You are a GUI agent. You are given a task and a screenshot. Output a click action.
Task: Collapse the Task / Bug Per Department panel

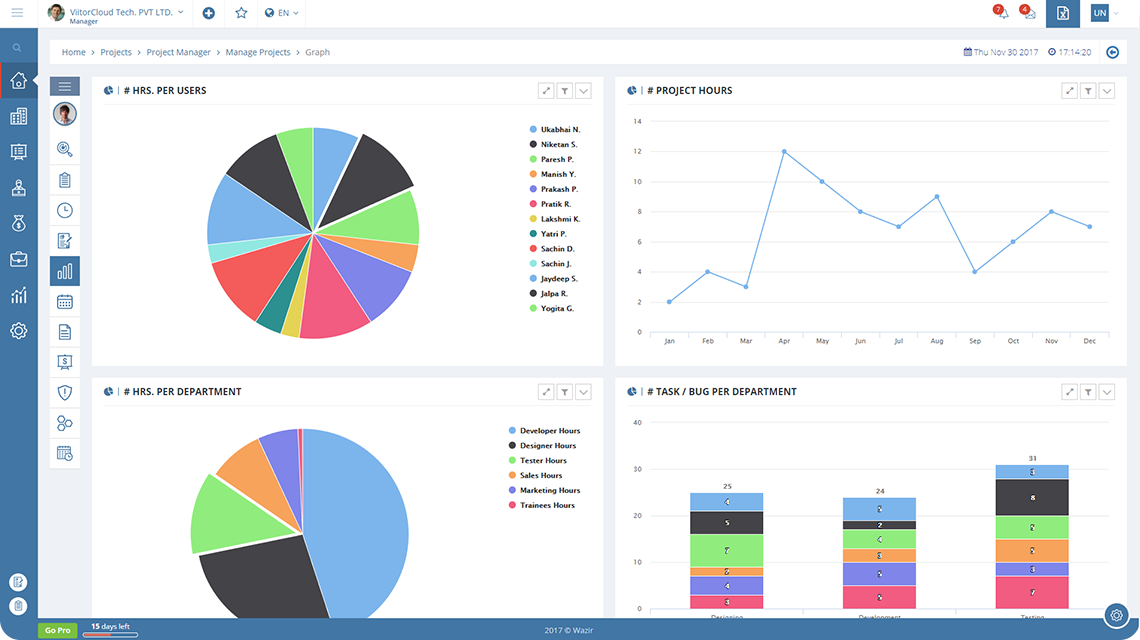[x=1107, y=392]
